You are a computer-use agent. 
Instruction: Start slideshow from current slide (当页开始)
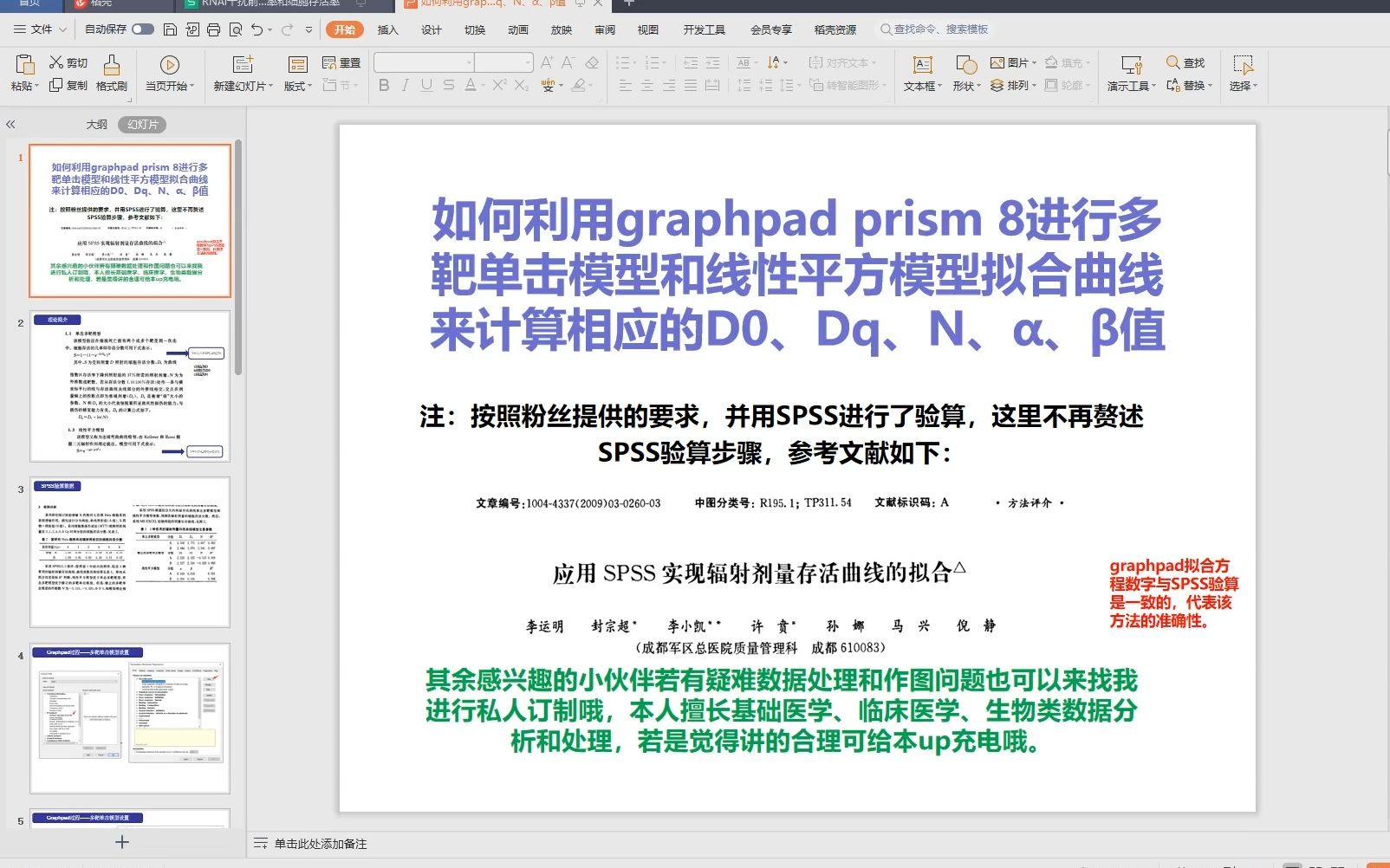tap(170, 64)
